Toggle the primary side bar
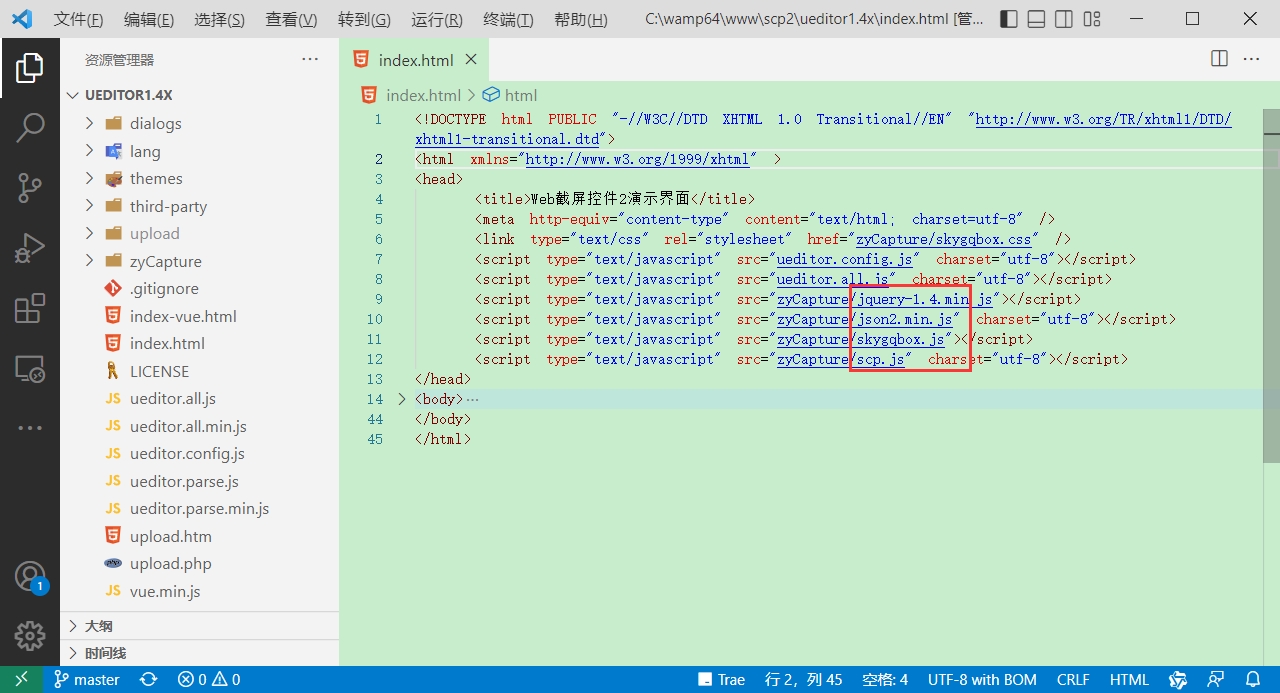This screenshot has width=1280, height=693. click(1009, 19)
